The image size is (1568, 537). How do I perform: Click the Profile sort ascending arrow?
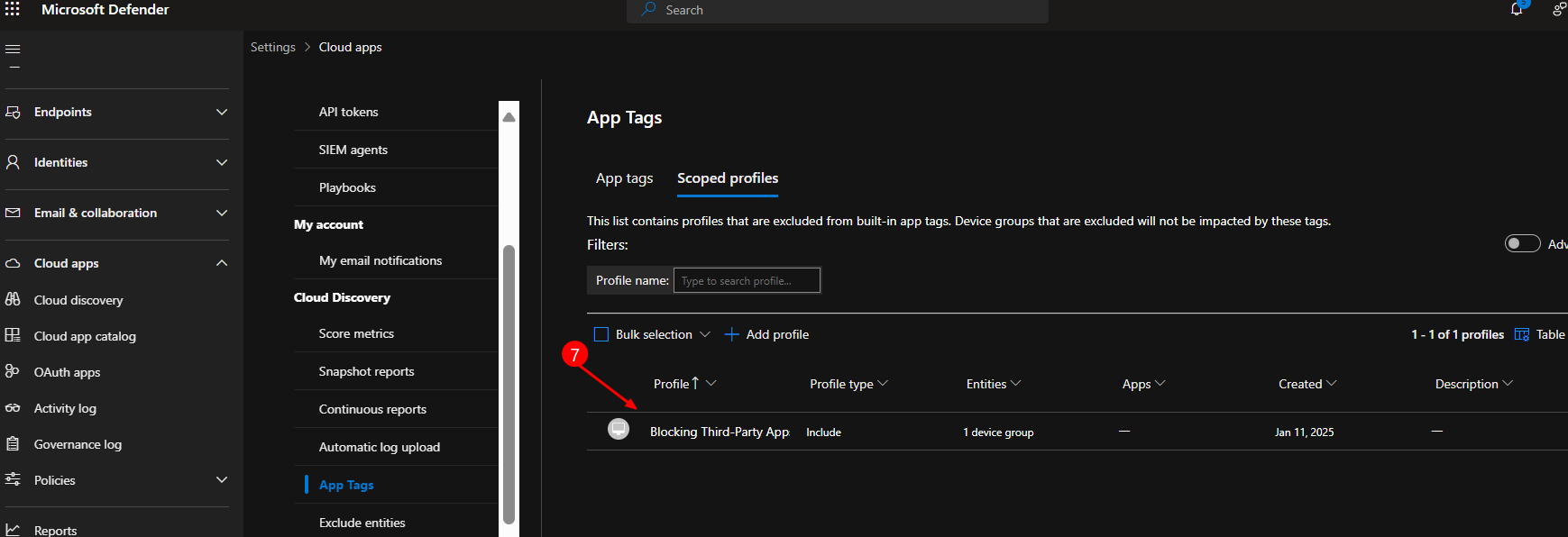[x=695, y=383]
